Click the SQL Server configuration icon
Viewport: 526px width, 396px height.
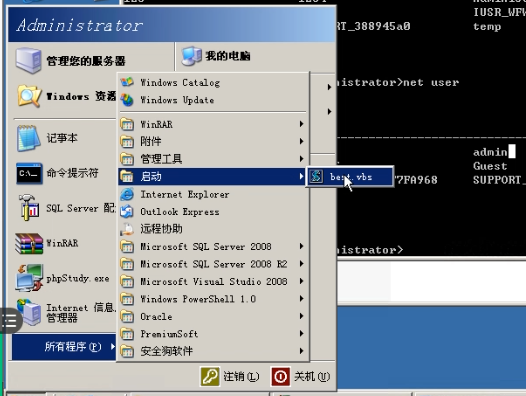point(29,207)
